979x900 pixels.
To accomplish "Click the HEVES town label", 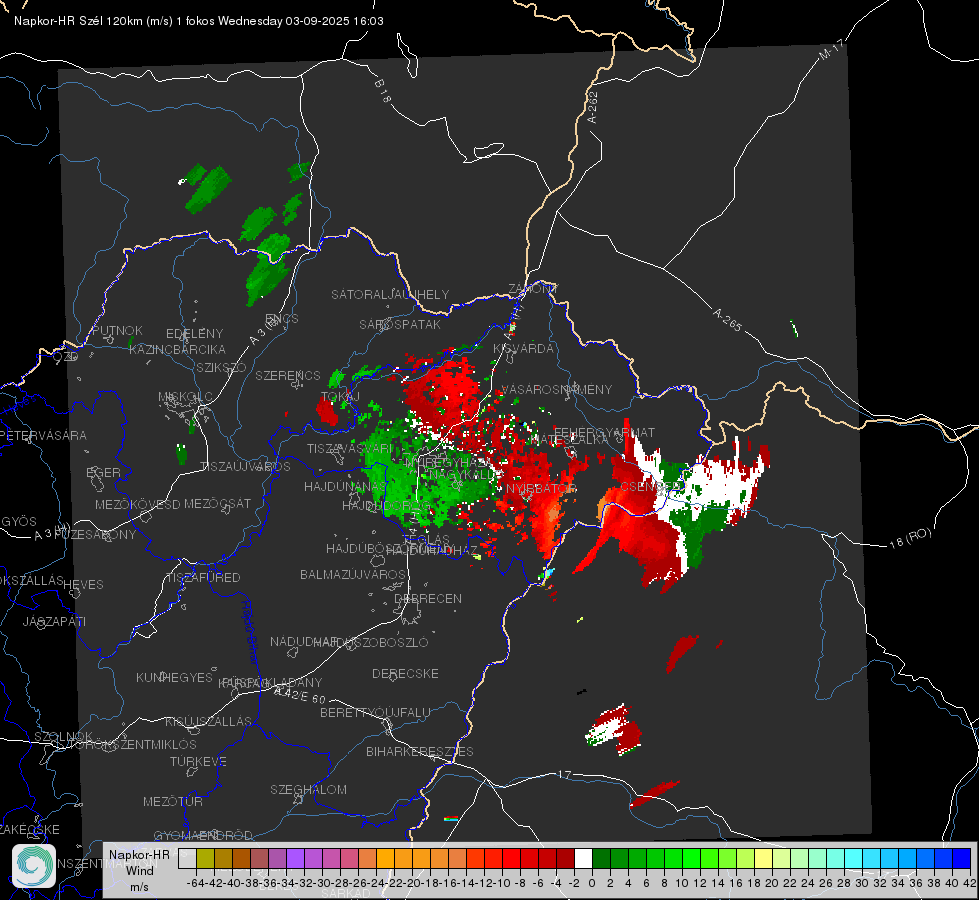I will pyautogui.click(x=83, y=585).
